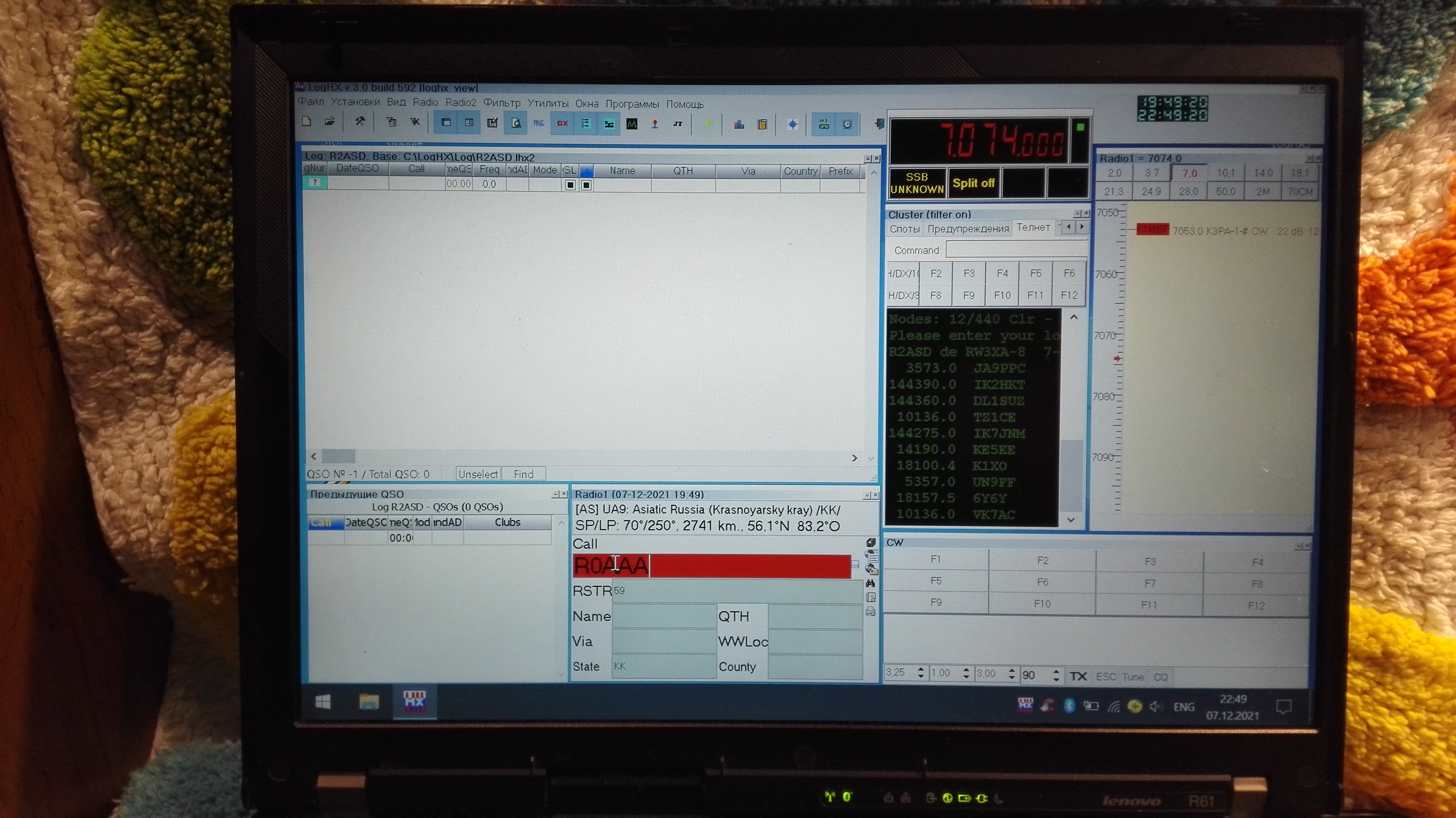Open the log file folder icon
Screen dimensions: 1456x818
coord(329,122)
